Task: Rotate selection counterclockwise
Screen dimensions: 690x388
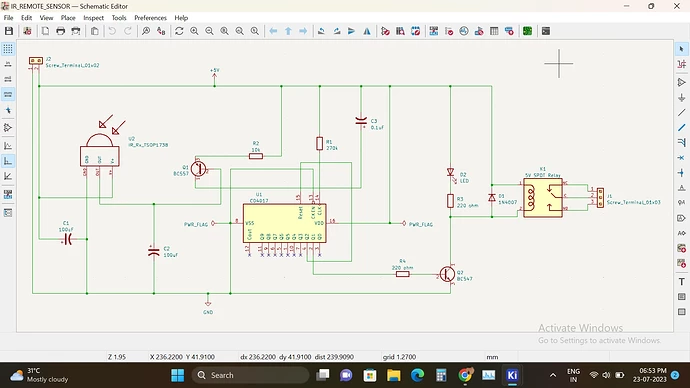Action: pos(321,31)
